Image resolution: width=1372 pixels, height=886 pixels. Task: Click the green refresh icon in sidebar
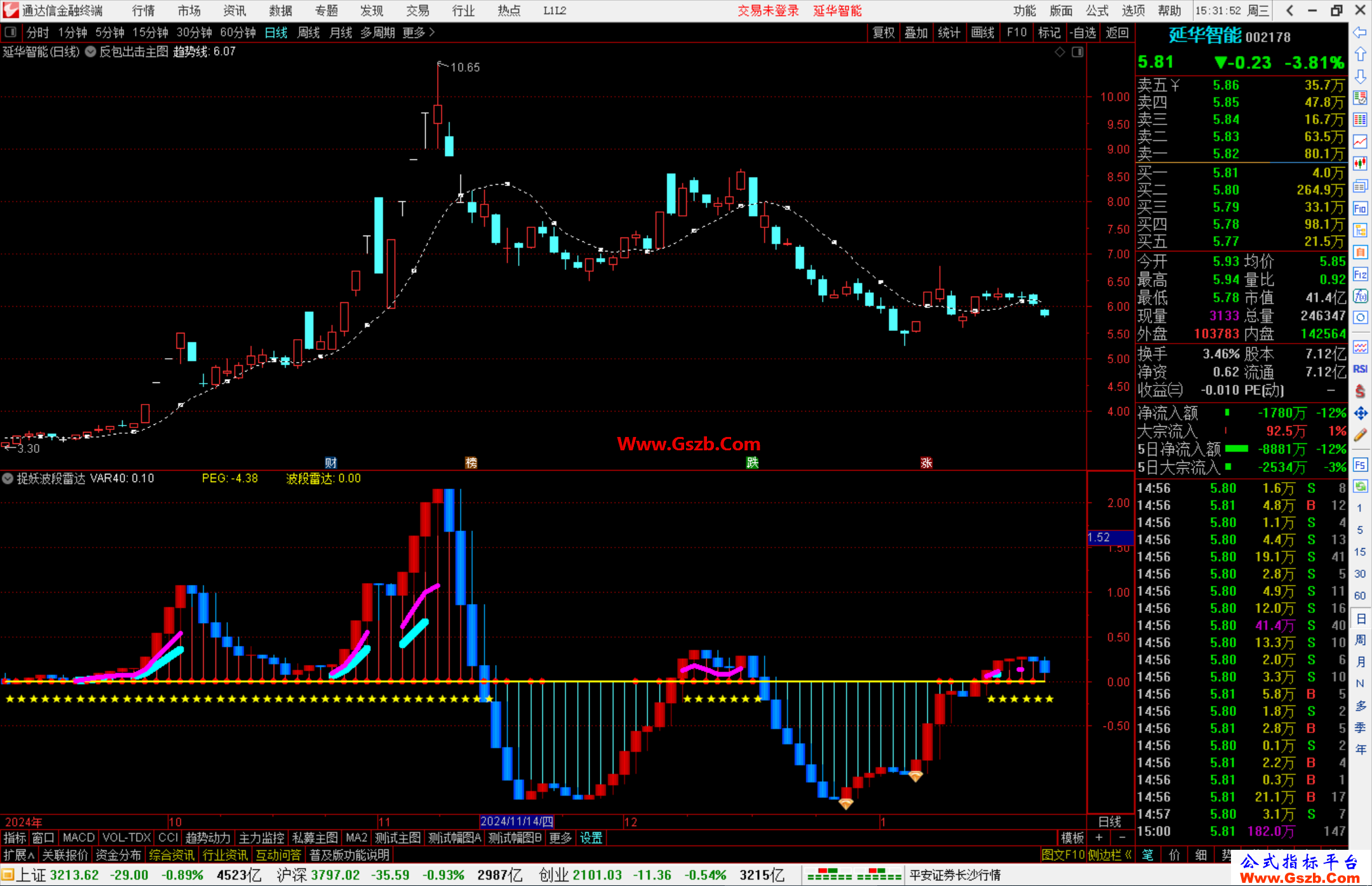coord(1360,487)
